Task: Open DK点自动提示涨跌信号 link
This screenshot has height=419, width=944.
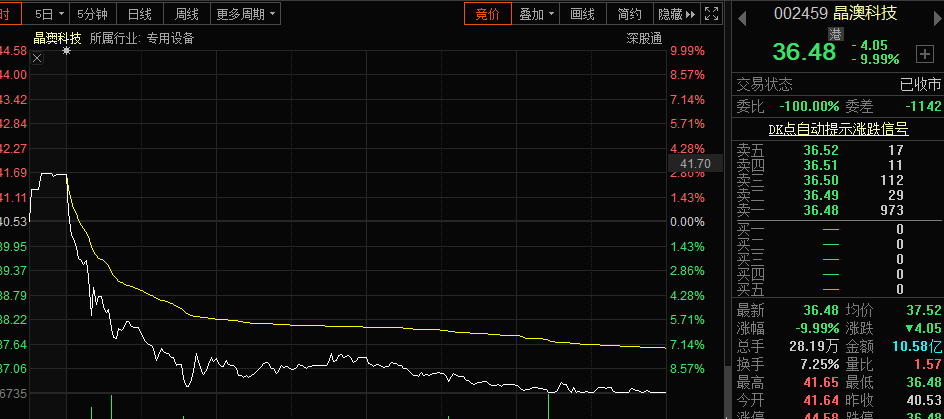Action: click(838, 129)
